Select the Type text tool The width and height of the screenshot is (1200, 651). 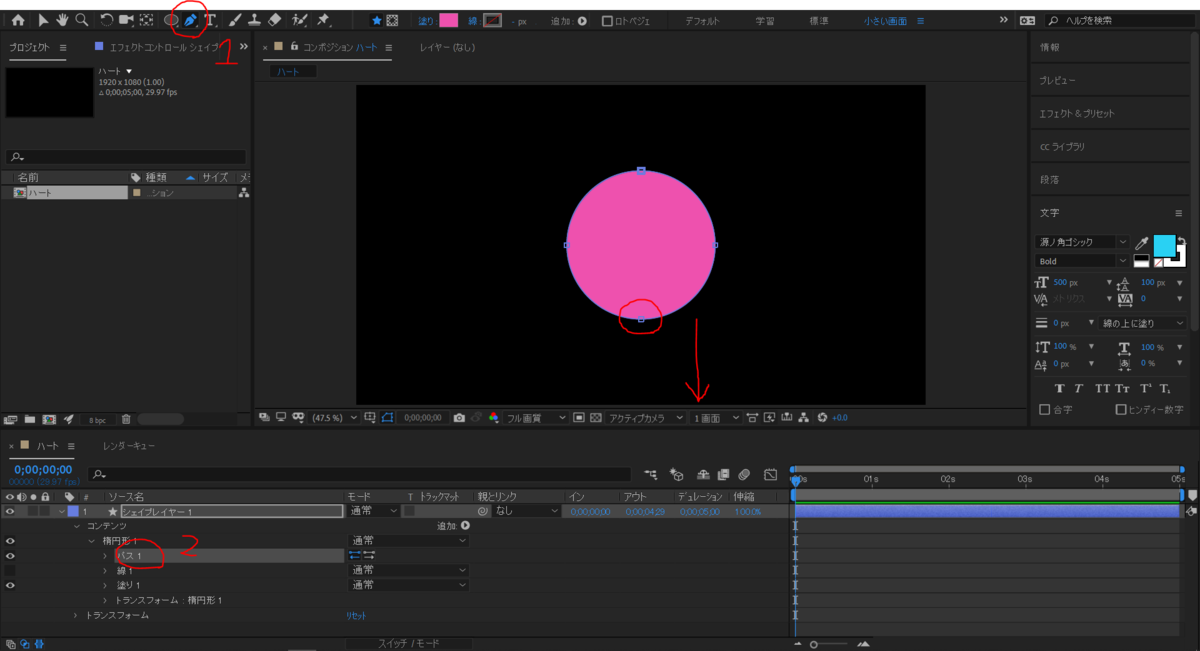[210, 20]
